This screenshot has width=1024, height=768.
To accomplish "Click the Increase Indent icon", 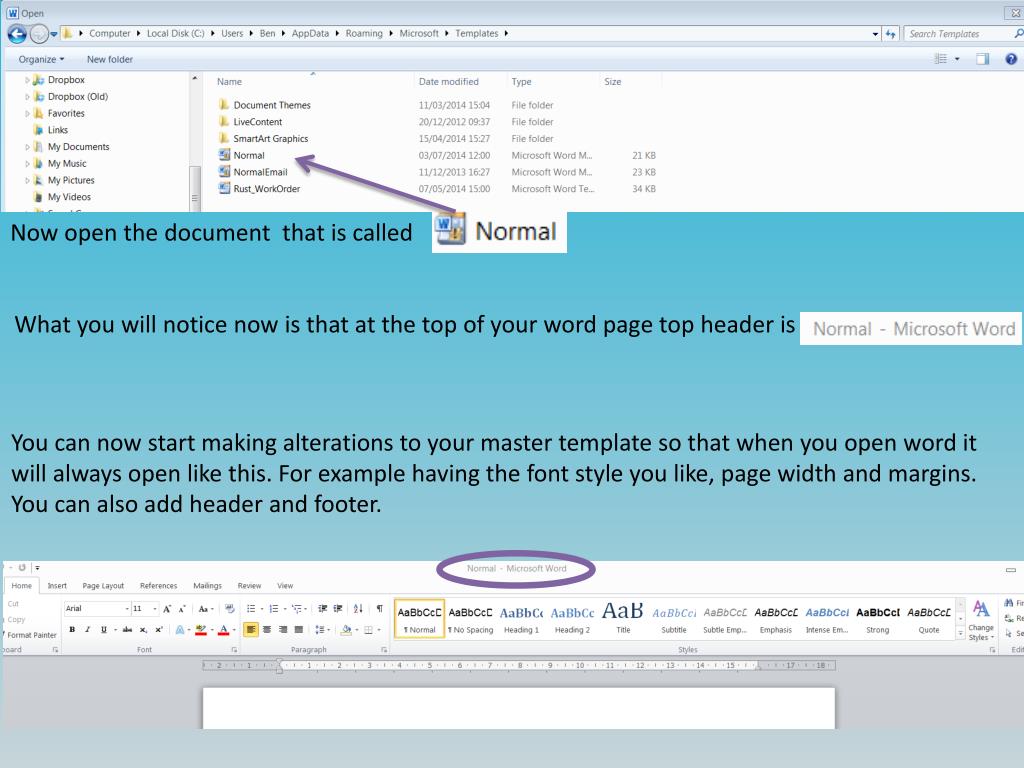I will pos(338,609).
